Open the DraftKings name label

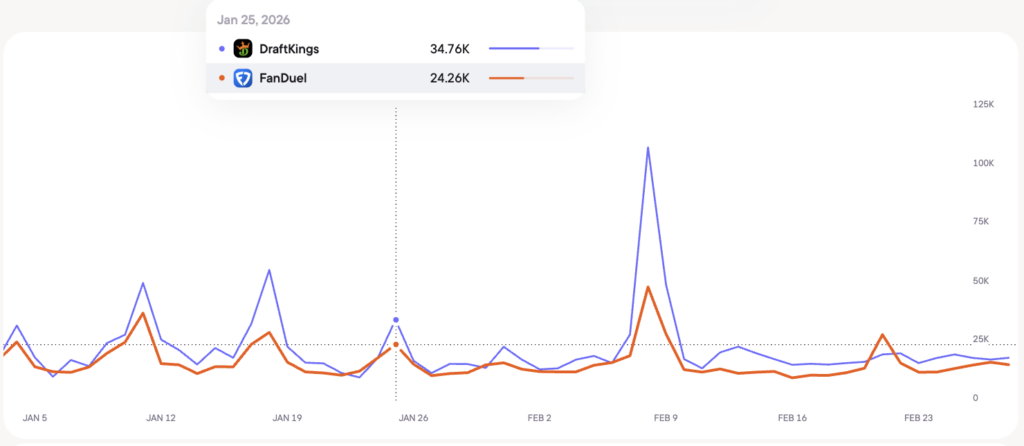pos(289,48)
